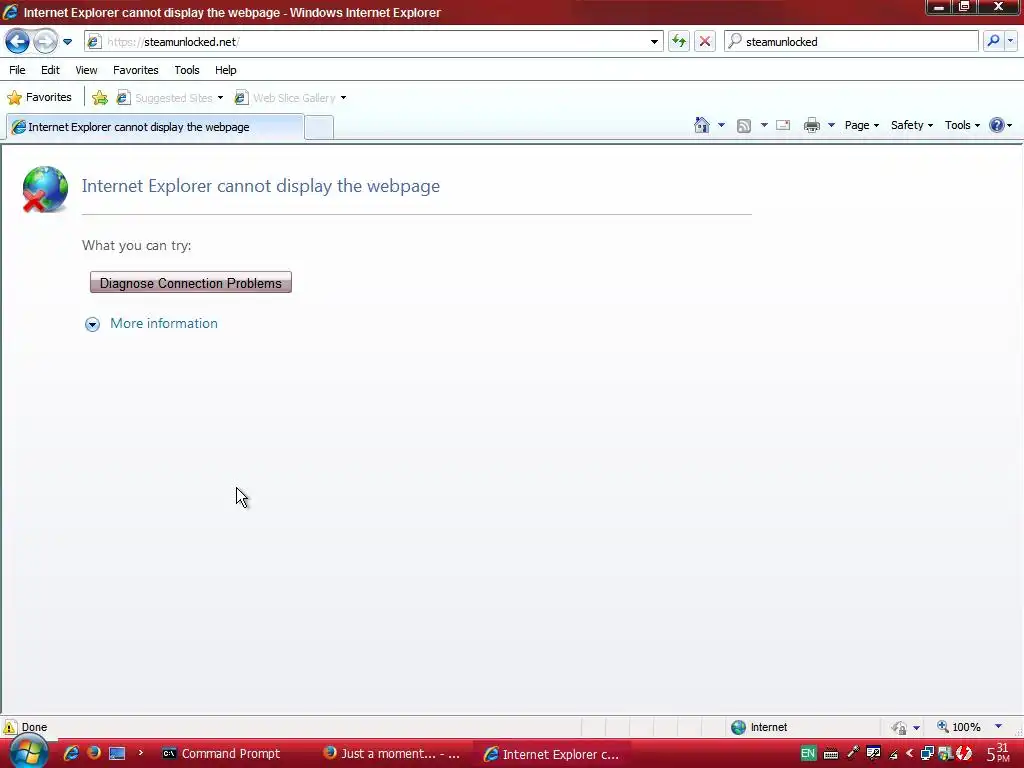
Task: Select the 'cannot display the webpage' tab
Action: pyautogui.click(x=155, y=127)
